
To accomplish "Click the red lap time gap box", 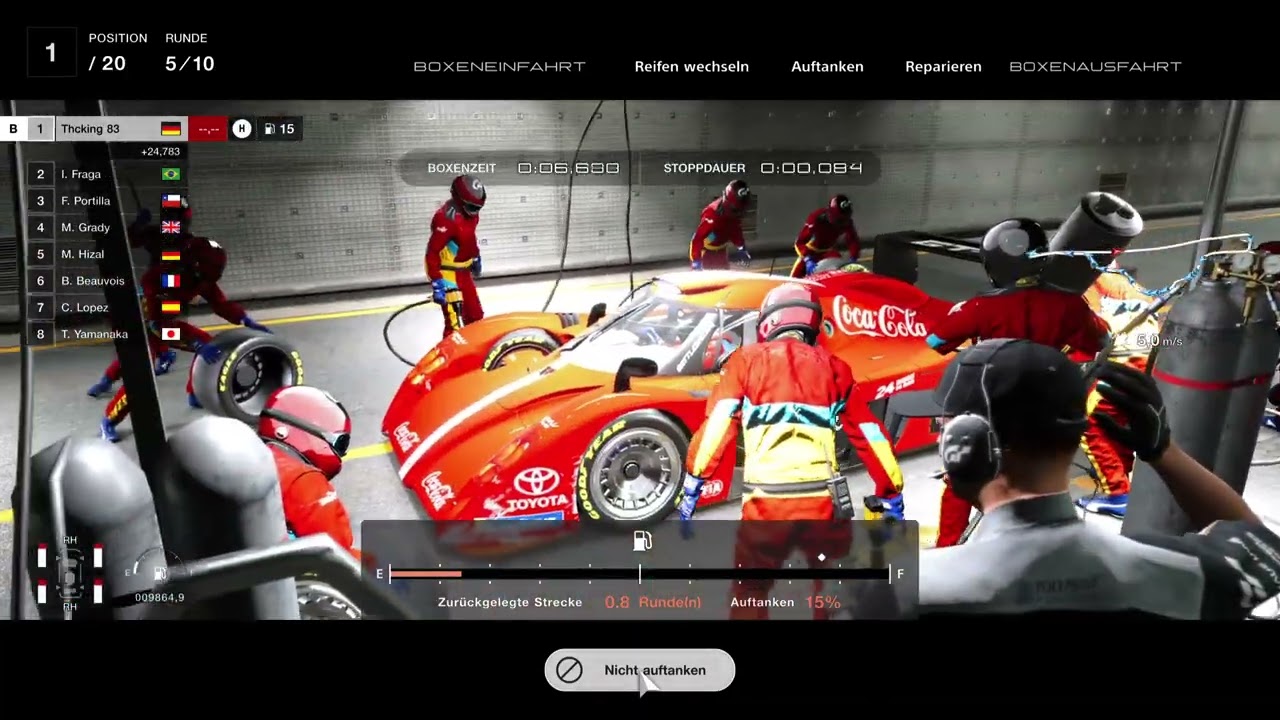I will [x=208, y=128].
